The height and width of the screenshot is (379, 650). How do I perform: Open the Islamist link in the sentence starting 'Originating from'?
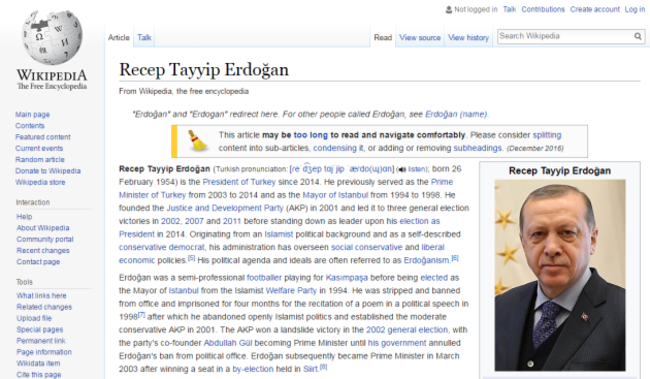pyautogui.click(x=279, y=234)
